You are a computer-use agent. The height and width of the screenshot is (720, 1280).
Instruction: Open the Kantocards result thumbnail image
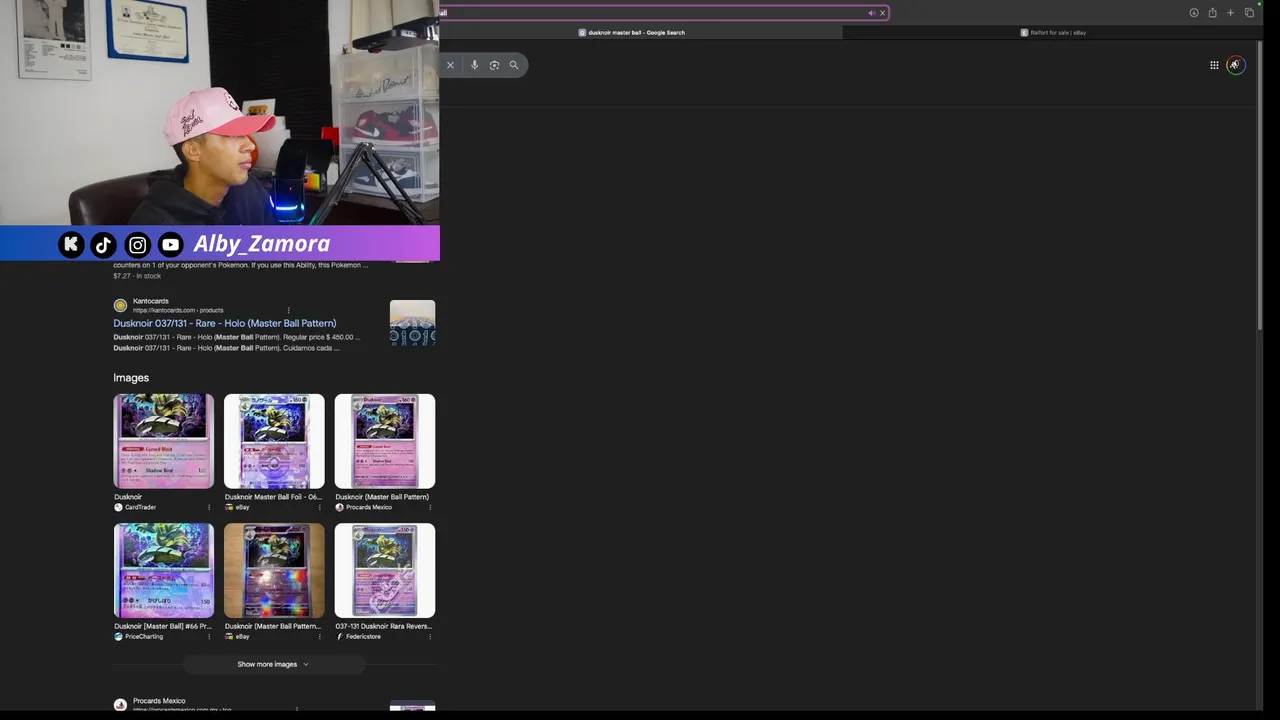click(412, 323)
